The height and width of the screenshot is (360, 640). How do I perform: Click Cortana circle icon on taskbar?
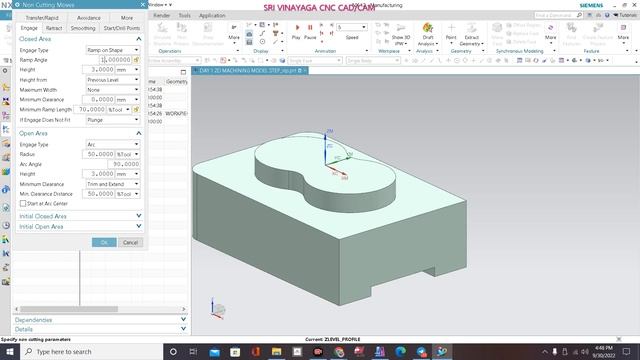tap(173, 351)
